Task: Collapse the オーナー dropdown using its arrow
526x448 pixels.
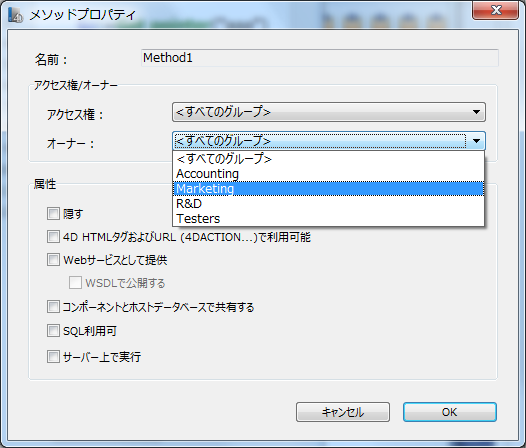Action: [476, 141]
